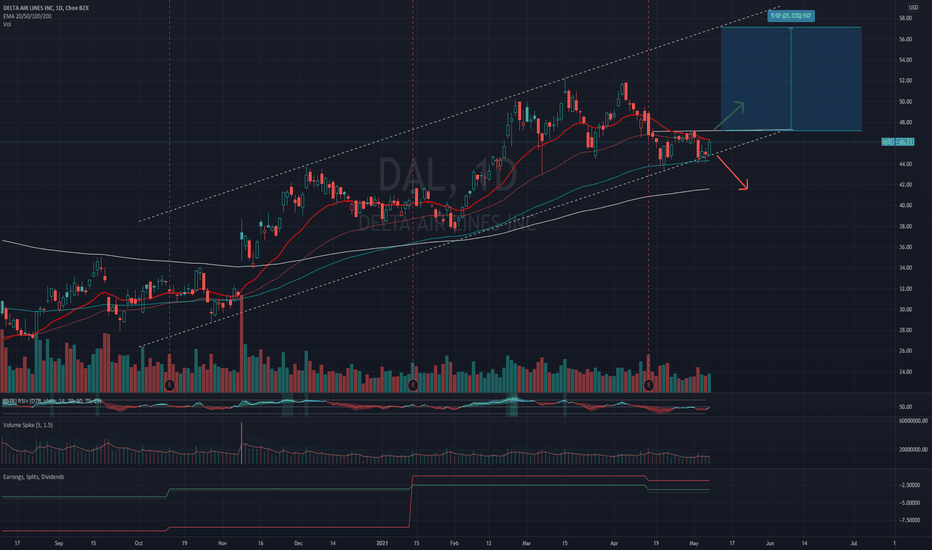Screen dimensions: 932x550
Task: Click the 20000000.00 volume axis label
Action: (x=913, y=450)
